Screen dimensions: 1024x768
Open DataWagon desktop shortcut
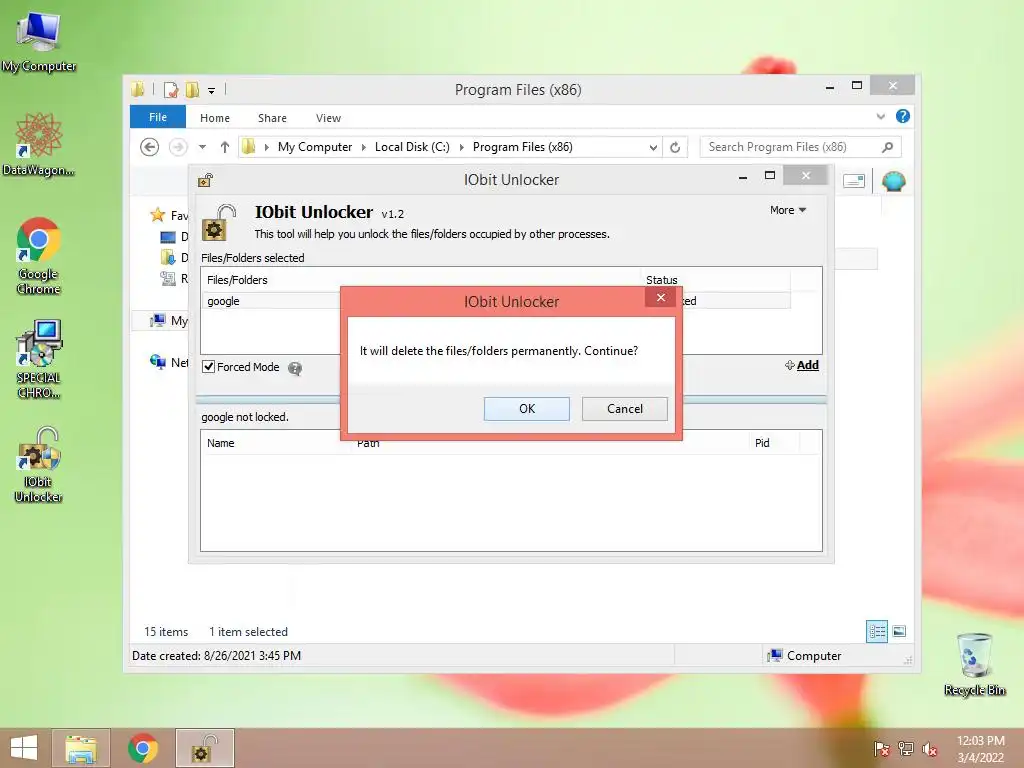(39, 144)
